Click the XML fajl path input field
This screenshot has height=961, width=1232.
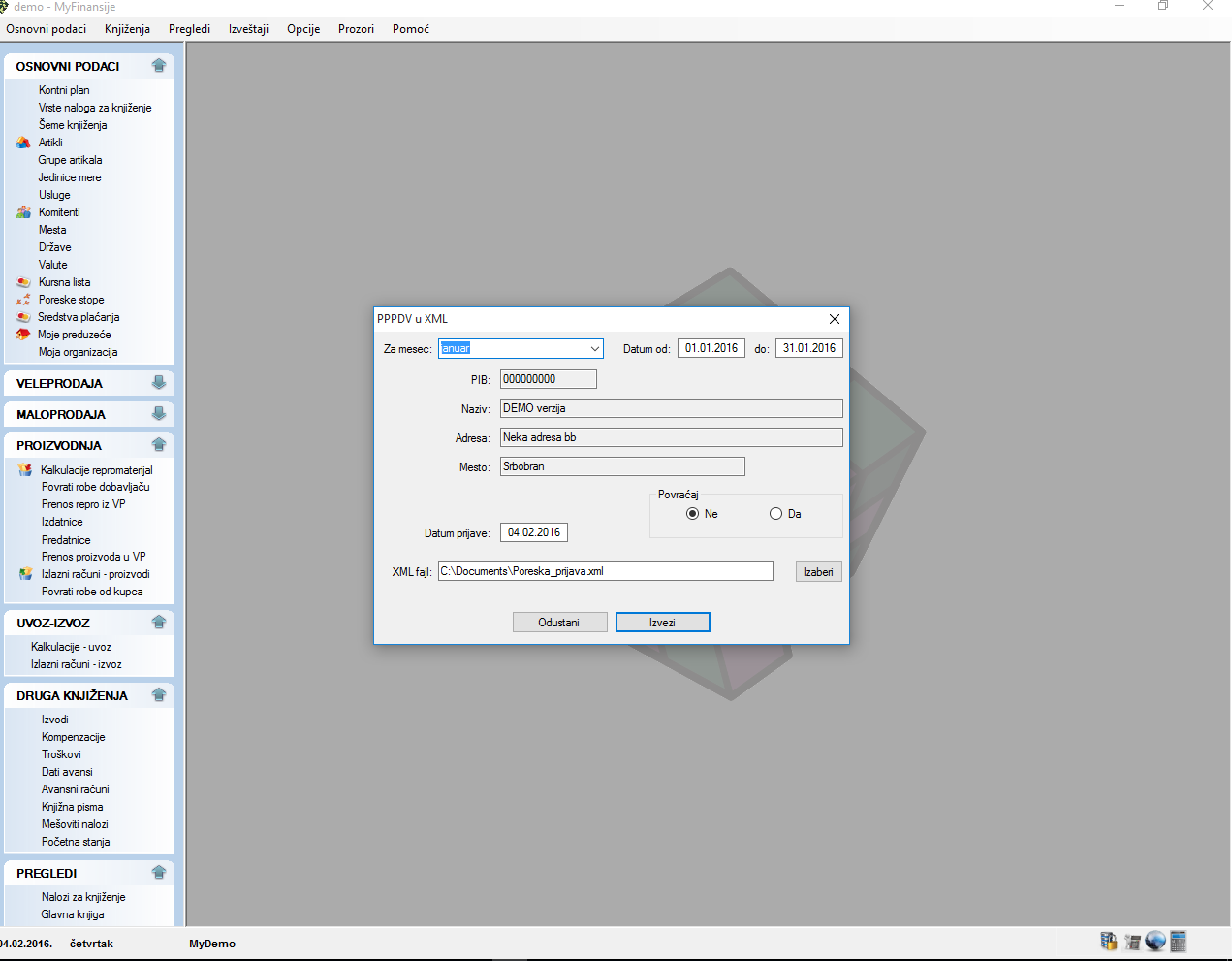coord(605,572)
